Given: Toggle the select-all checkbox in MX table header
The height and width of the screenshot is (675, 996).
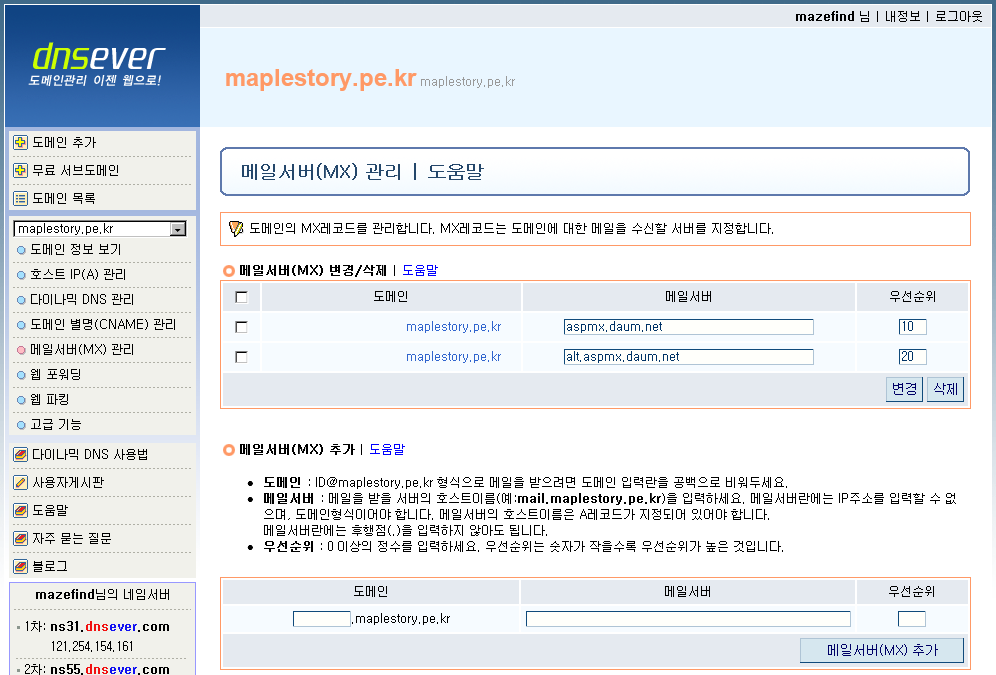Looking at the screenshot, I should click(241, 297).
